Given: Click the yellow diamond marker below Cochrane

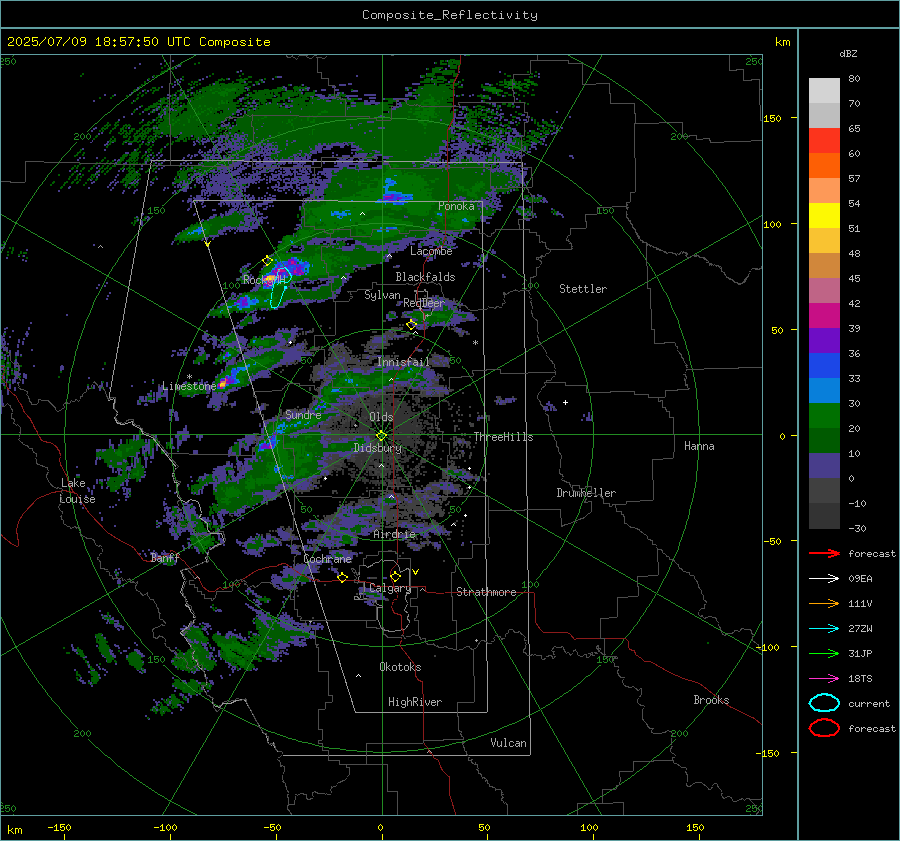Looking at the screenshot, I should 343,577.
